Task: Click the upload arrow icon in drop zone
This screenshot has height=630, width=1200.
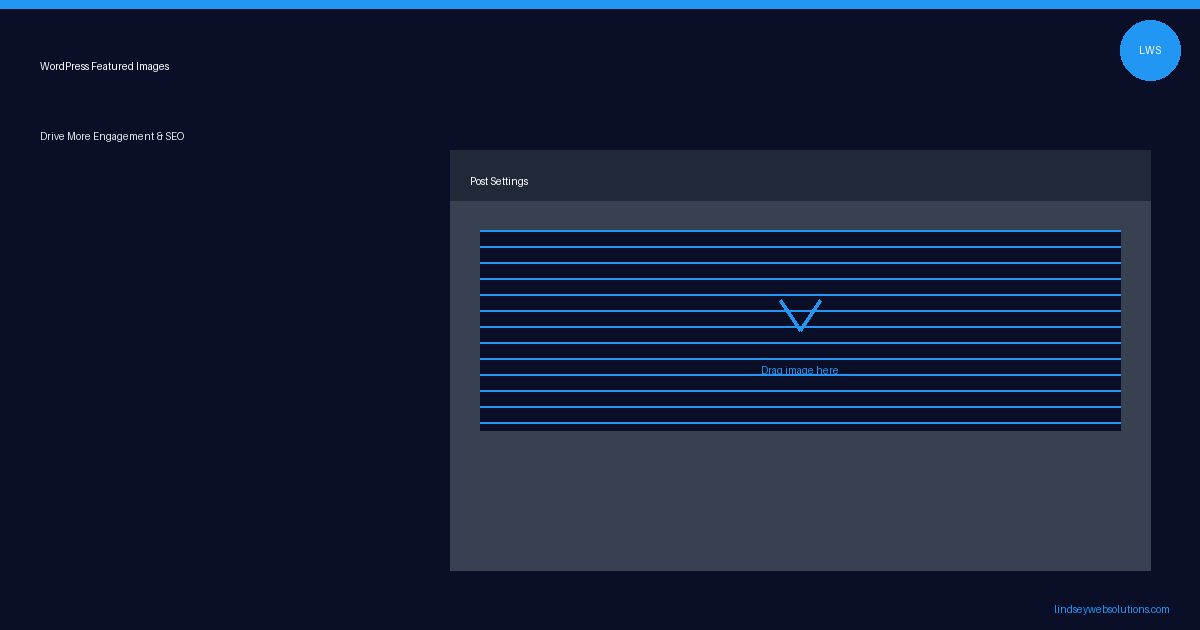Action: [x=800, y=315]
